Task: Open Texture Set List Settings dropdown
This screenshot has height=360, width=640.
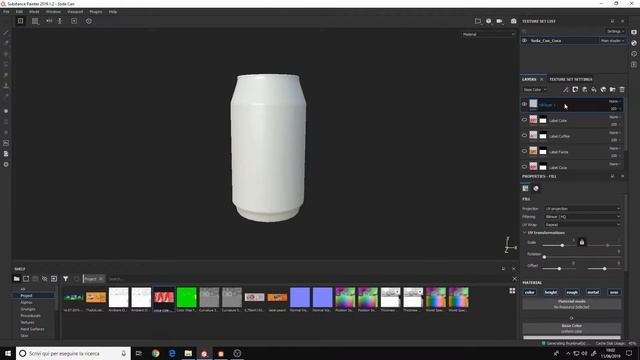Action: pos(616,31)
